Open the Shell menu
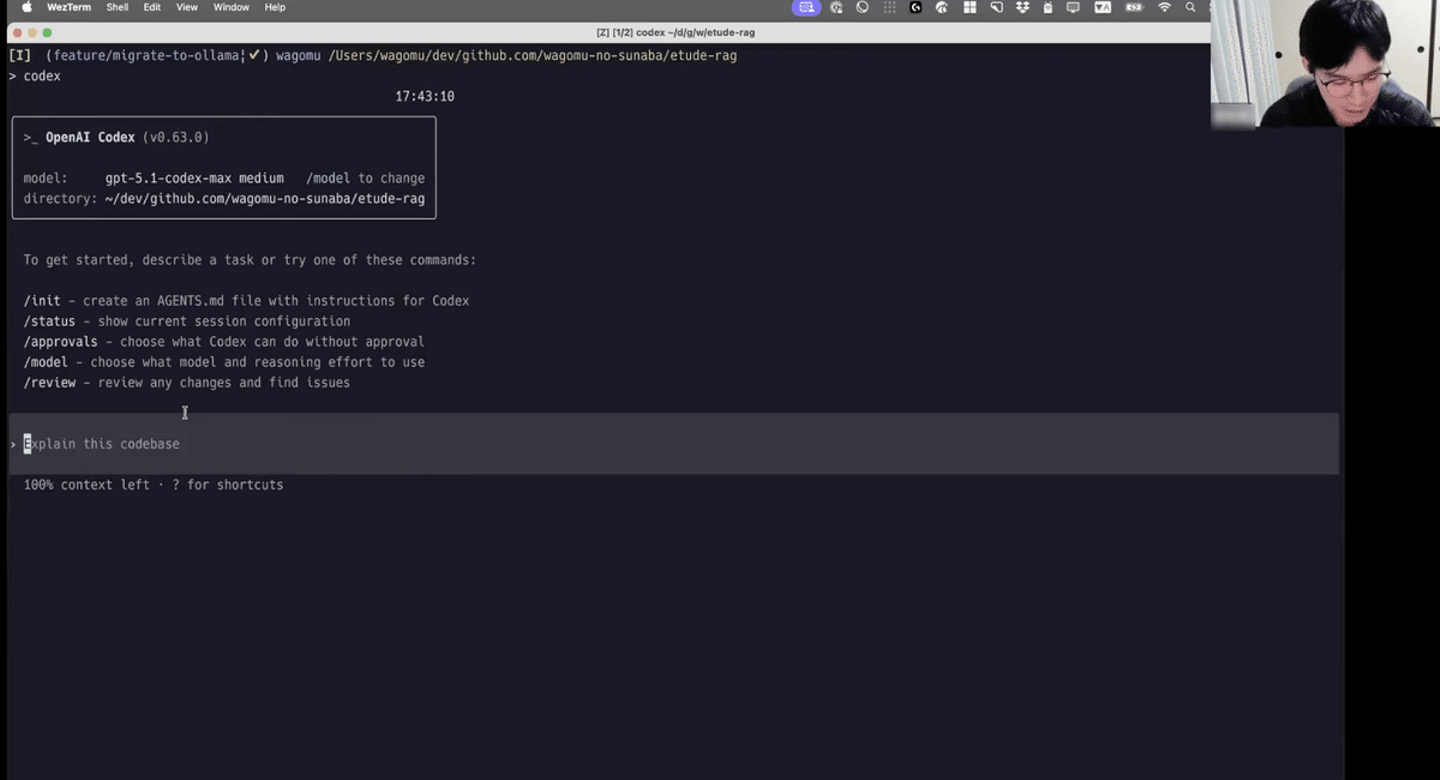This screenshot has height=780, width=1440. [x=117, y=7]
